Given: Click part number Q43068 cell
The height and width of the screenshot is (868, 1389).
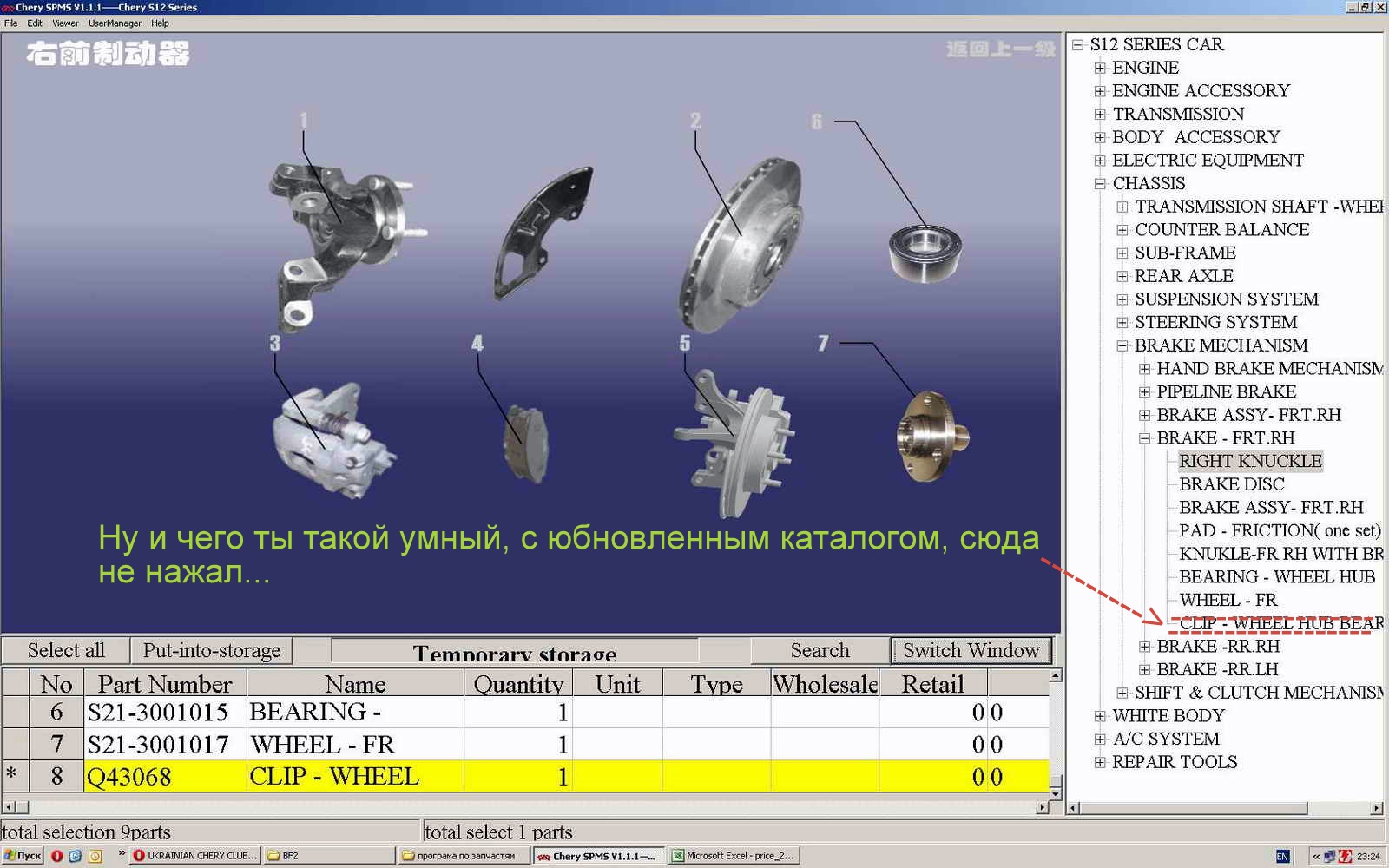Looking at the screenshot, I should [x=165, y=776].
